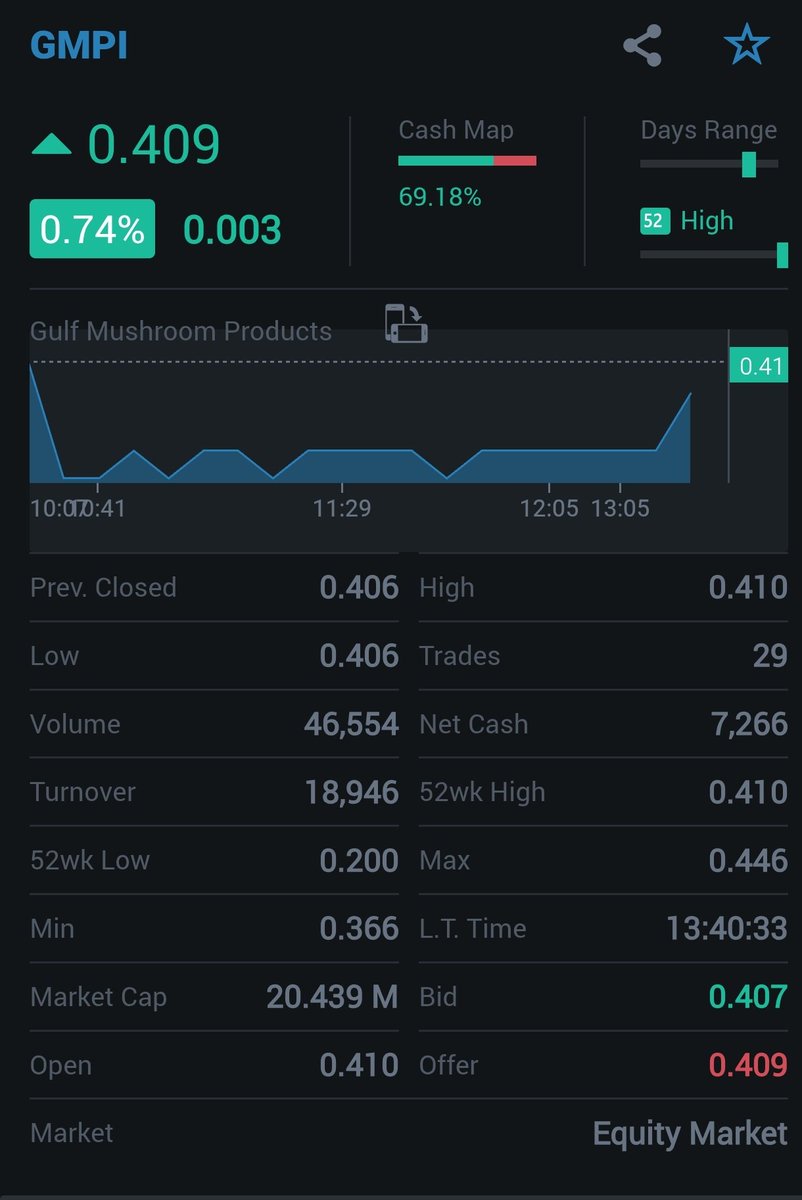The width and height of the screenshot is (802, 1200).
Task: Tap the 13:05 time axis label
Action: (x=620, y=509)
